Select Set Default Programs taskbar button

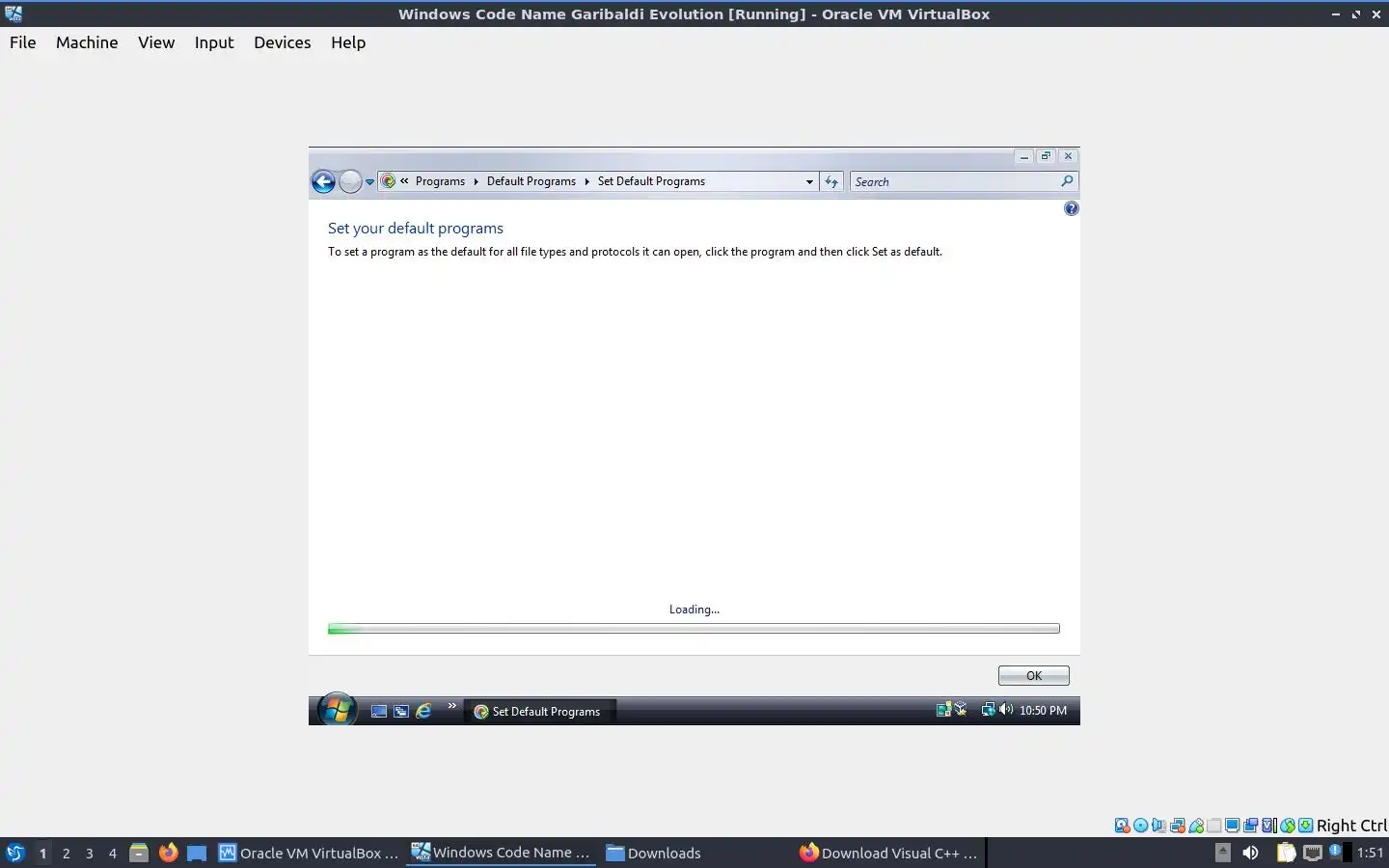pyautogui.click(x=540, y=711)
